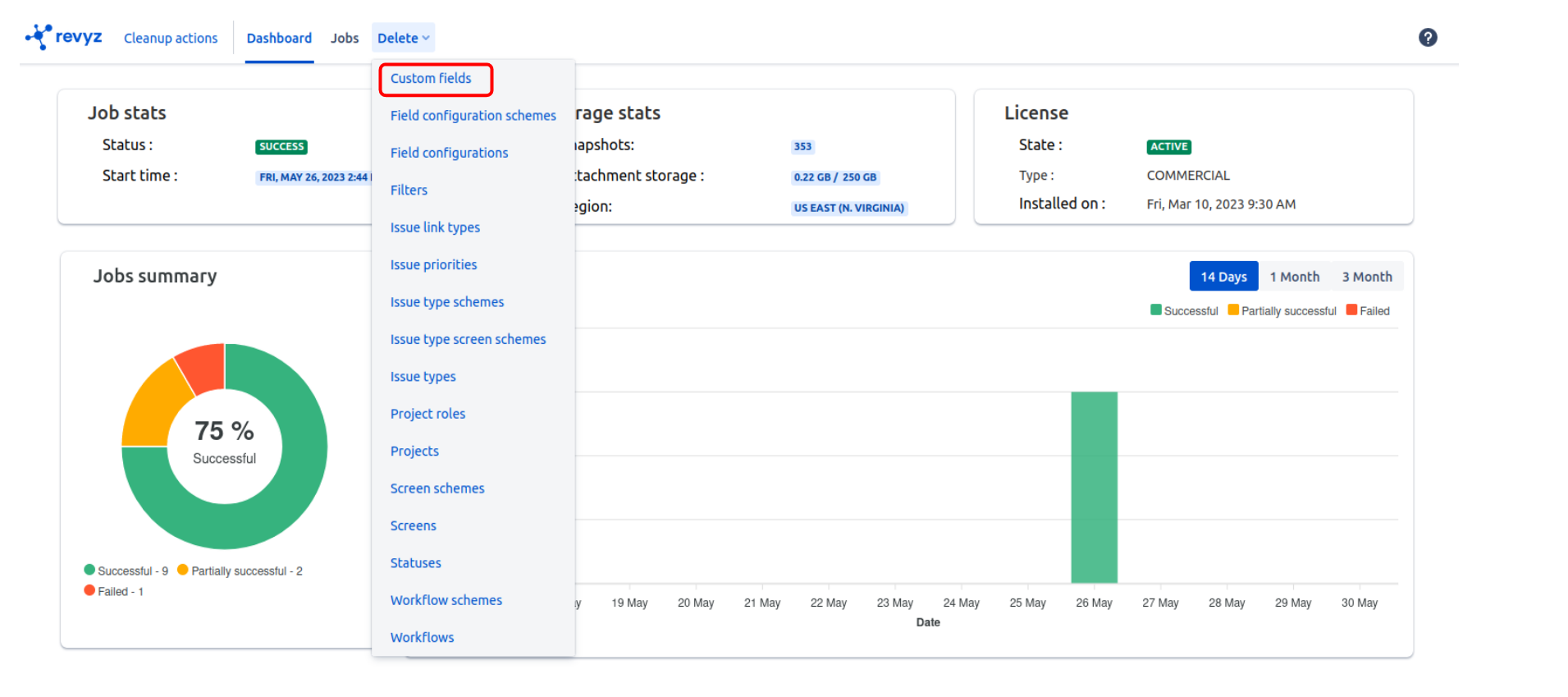Click the green 26 May bar

click(1094, 488)
